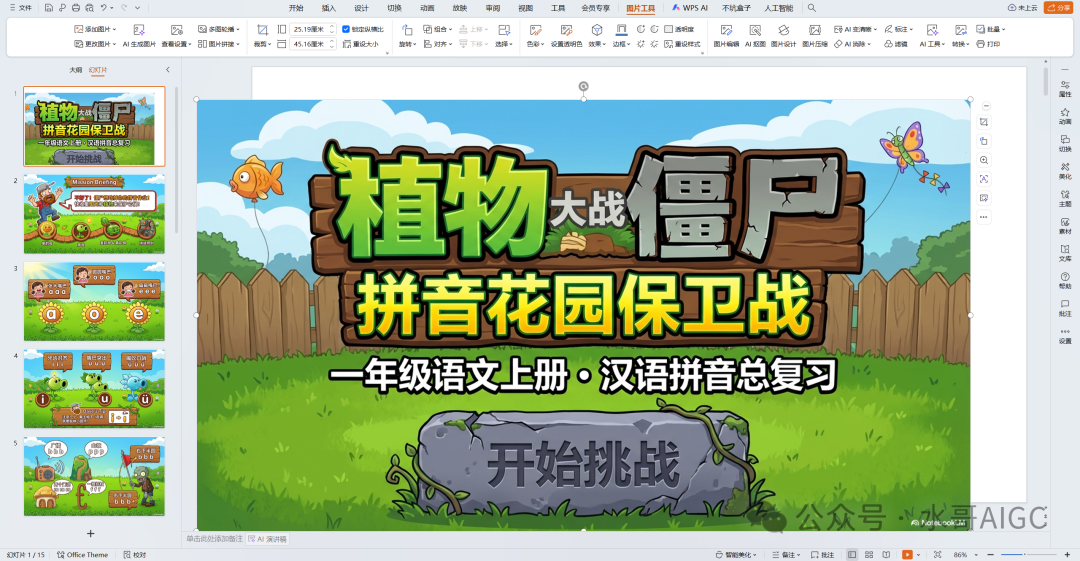The width and height of the screenshot is (1080, 561).
Task: Click the zoom magnifier icon beside the image
Action: 984,160
